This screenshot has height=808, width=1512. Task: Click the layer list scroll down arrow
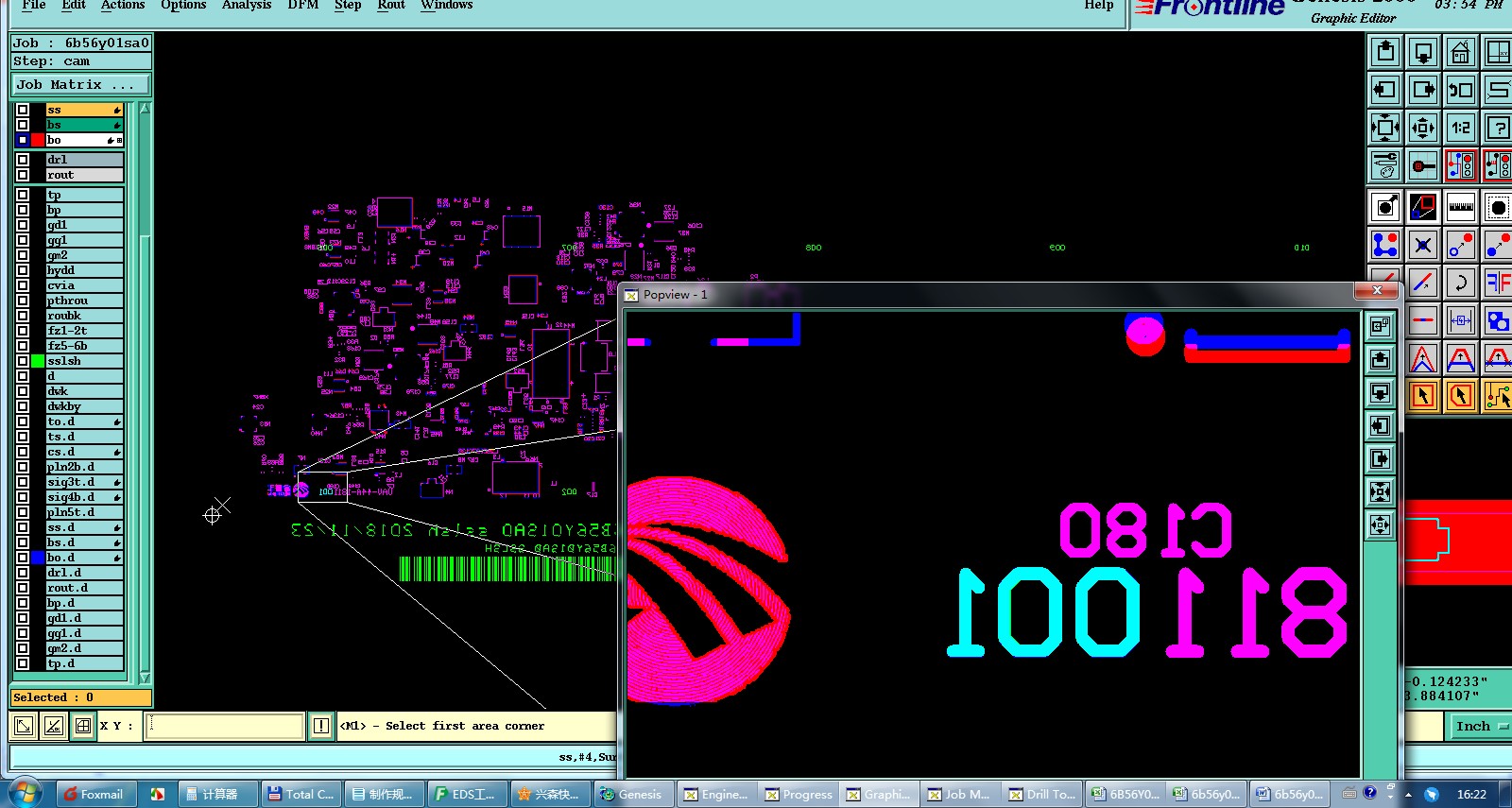pos(145,678)
